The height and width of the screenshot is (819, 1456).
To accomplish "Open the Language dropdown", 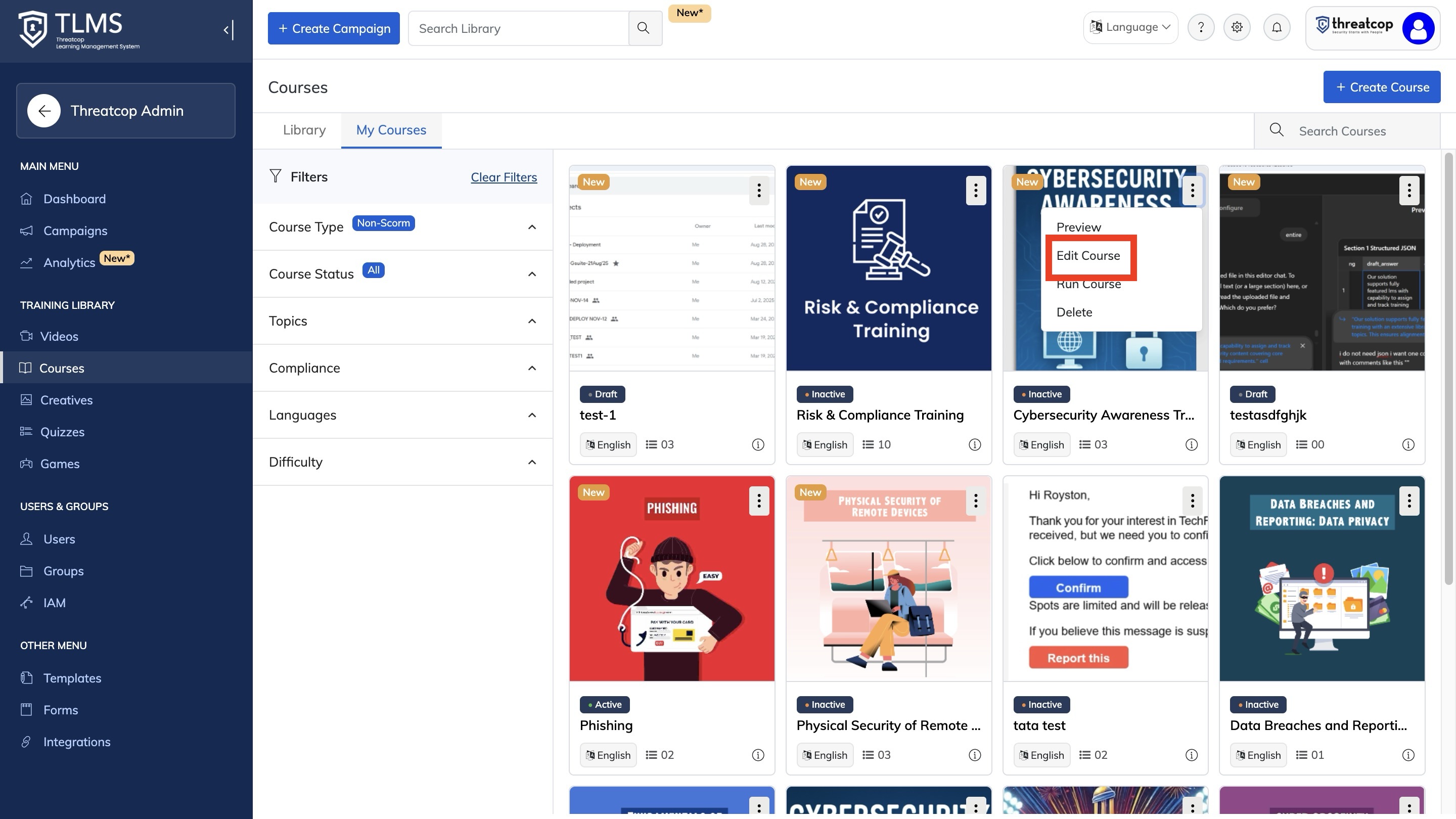I will tap(1130, 27).
